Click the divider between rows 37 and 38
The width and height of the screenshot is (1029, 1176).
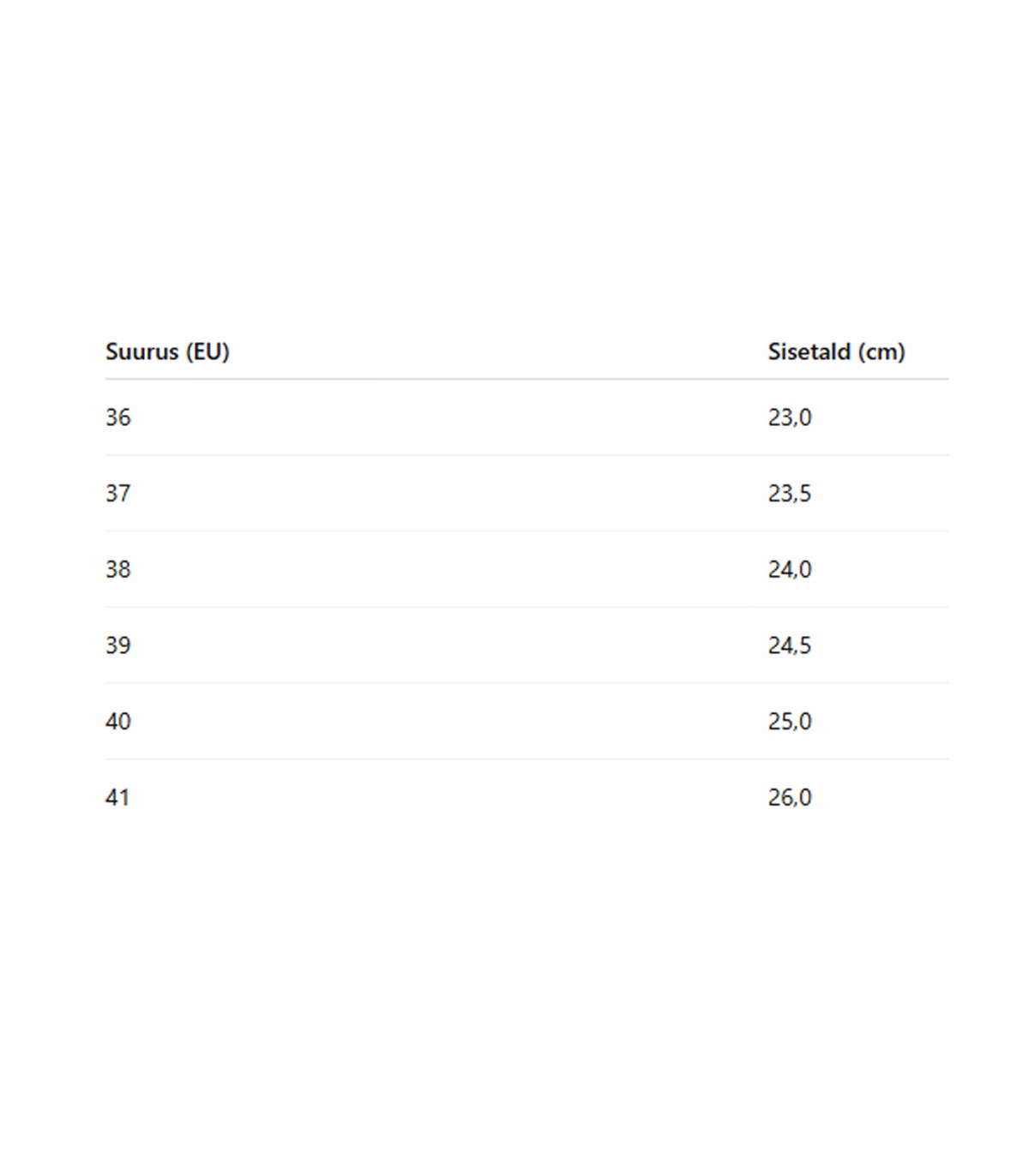[x=527, y=531]
